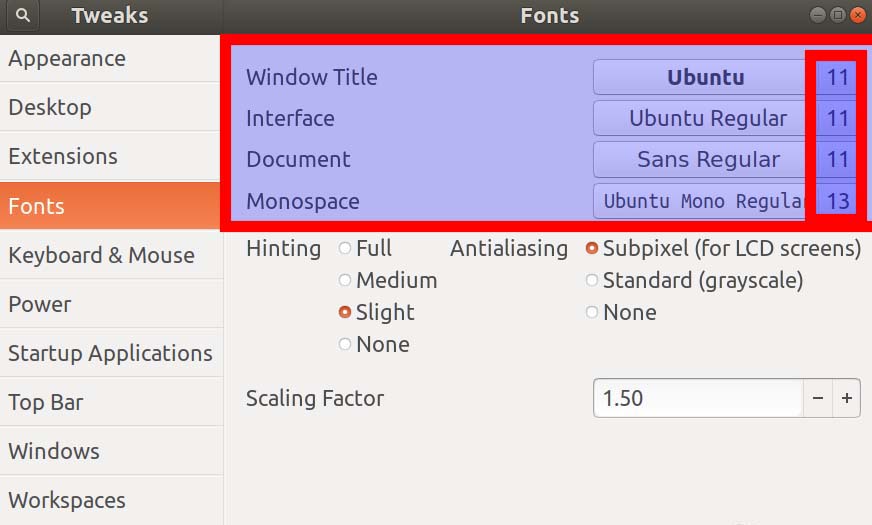
Task: Increase scaling factor with plus button
Action: [846, 398]
